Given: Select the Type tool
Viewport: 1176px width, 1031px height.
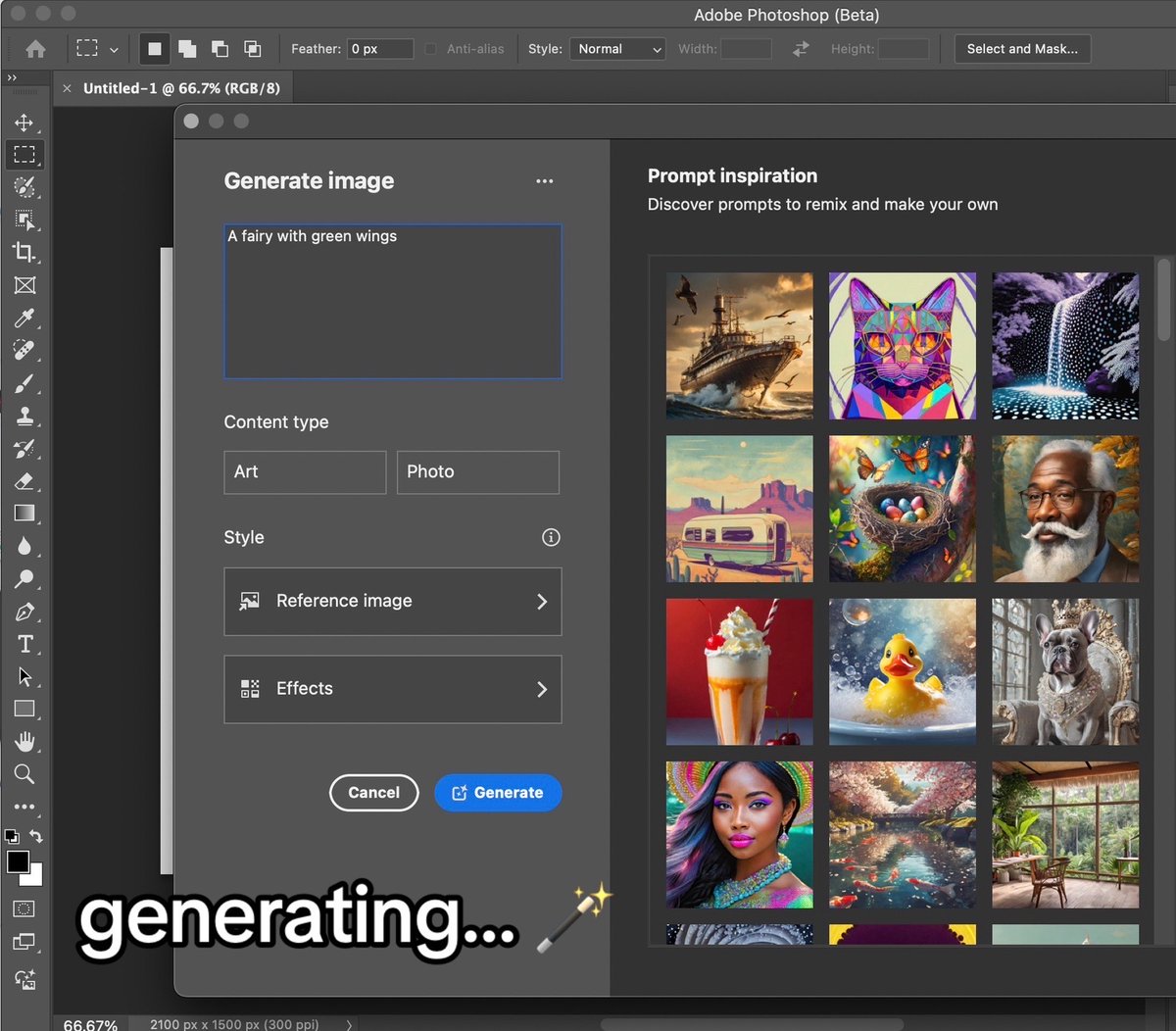Looking at the screenshot, I should 24,644.
